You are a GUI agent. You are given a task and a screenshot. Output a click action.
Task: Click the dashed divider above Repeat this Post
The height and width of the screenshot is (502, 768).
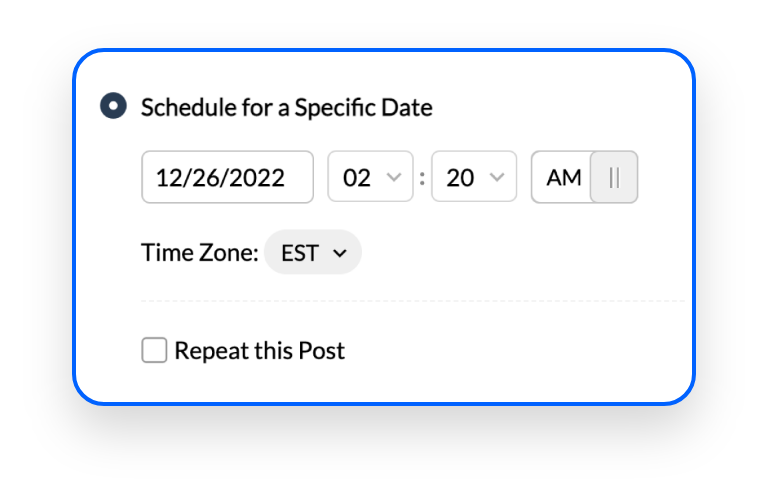[413, 301]
